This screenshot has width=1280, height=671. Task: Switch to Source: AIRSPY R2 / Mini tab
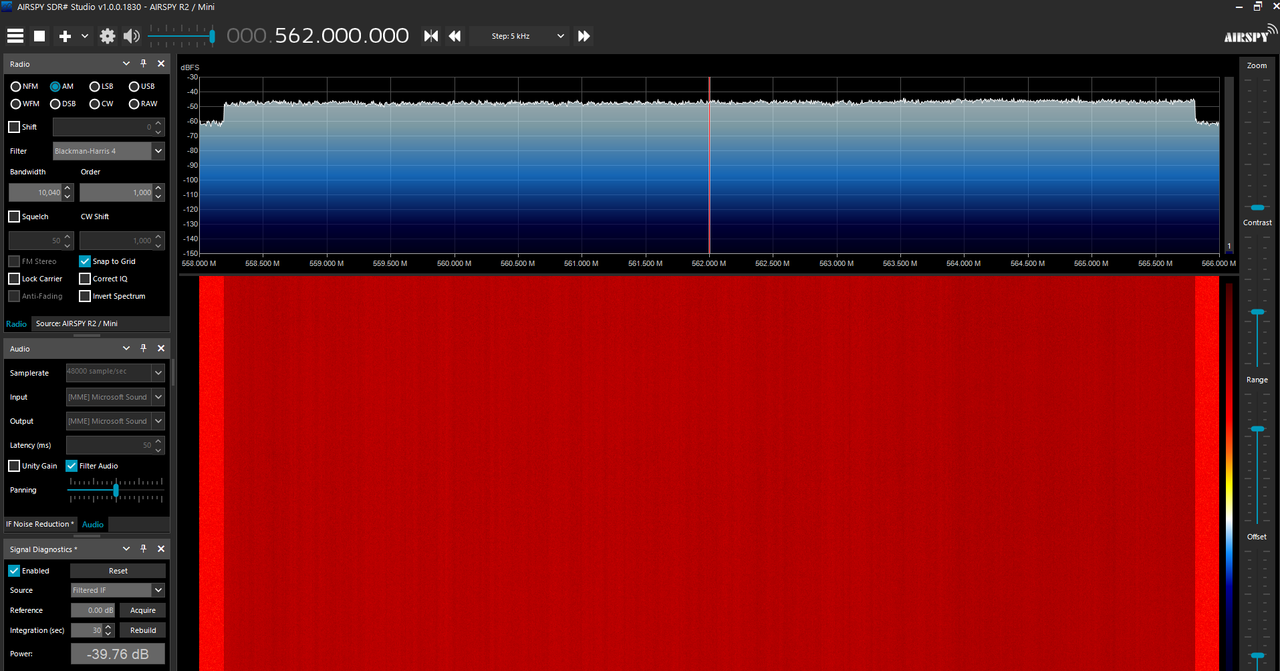(x=77, y=324)
